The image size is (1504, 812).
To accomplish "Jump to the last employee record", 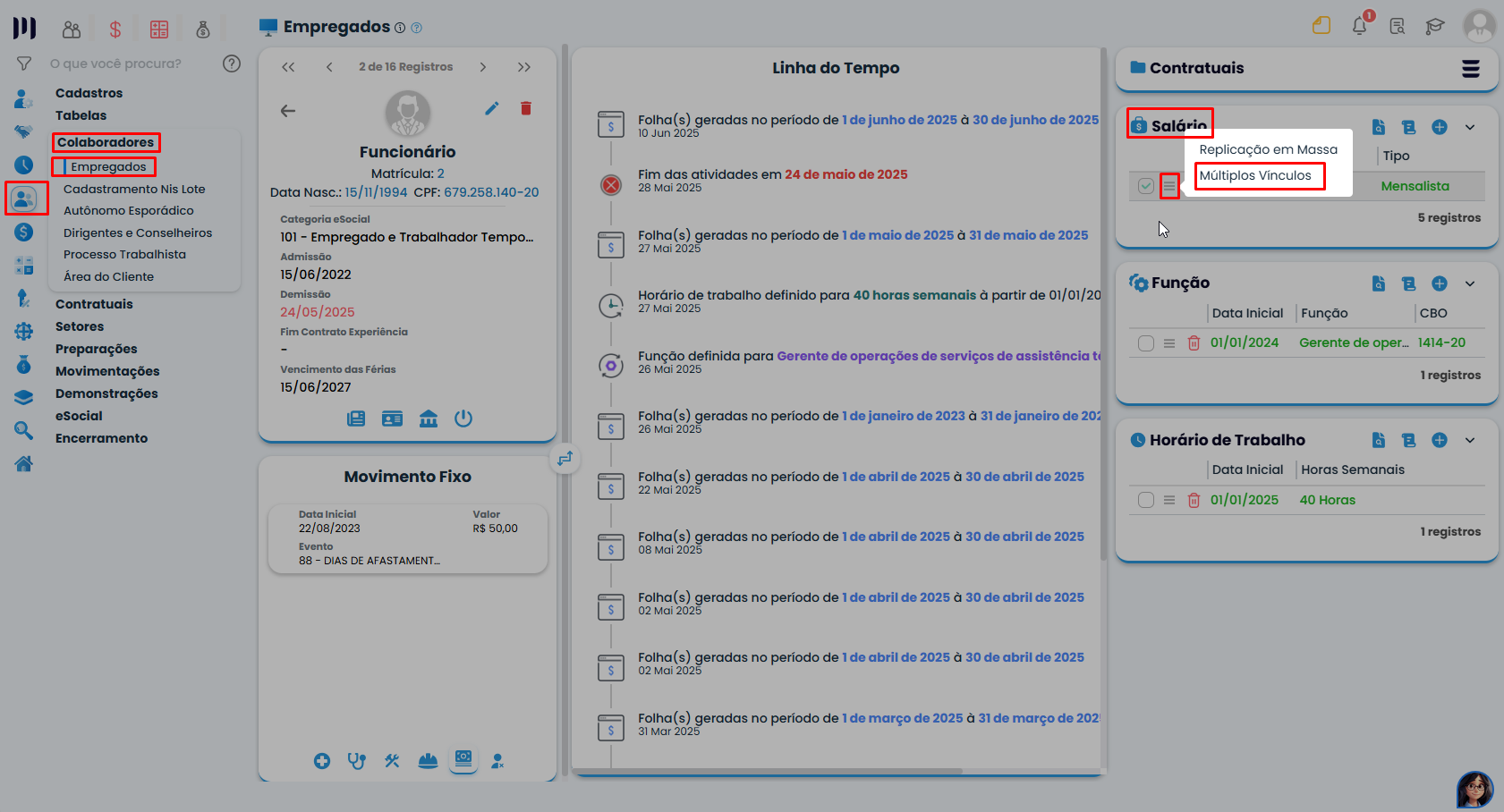I will pyautogui.click(x=524, y=67).
